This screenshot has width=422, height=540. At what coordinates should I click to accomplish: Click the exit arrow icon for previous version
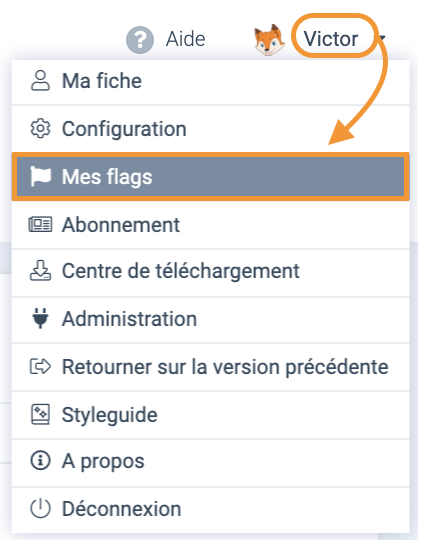pos(40,366)
